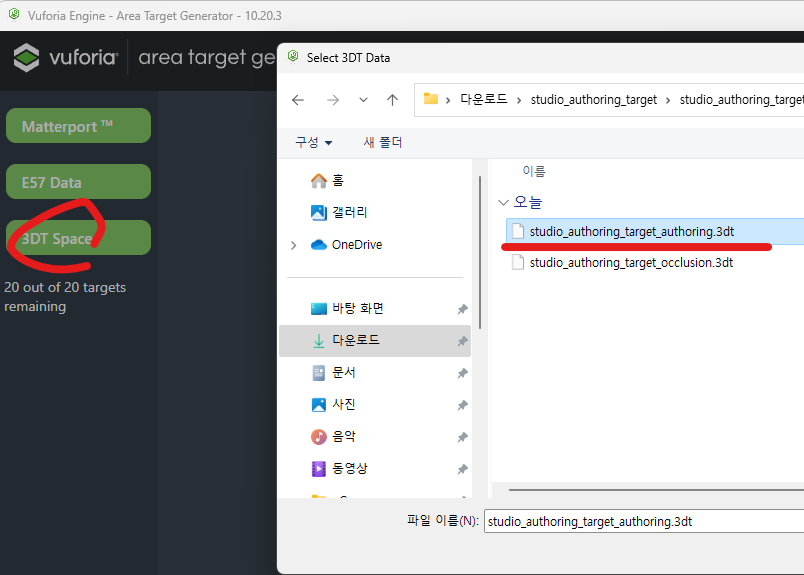Click the 다운로드 breadcrumb in address bar
This screenshot has height=575, width=804.
coord(484,100)
